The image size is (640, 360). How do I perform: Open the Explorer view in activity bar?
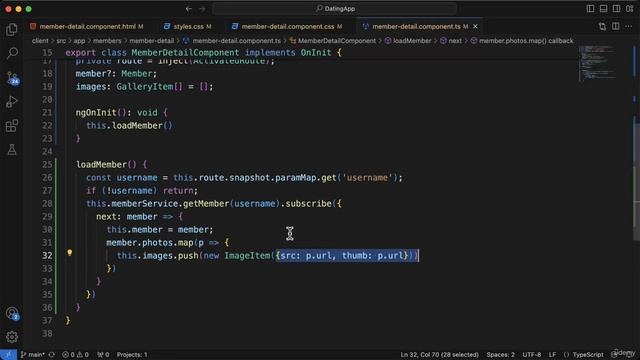[12, 29]
